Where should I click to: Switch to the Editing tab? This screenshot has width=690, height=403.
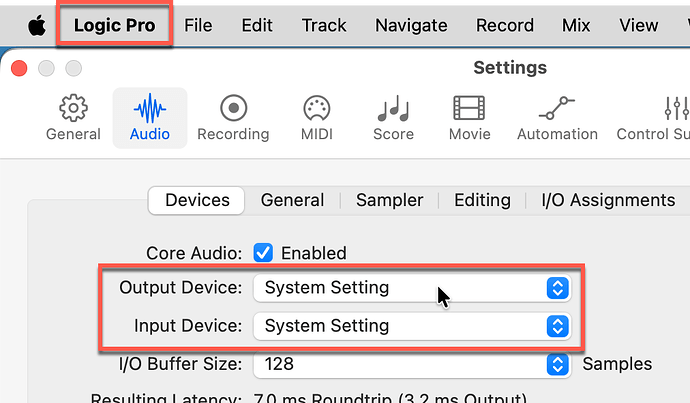[x=482, y=200]
